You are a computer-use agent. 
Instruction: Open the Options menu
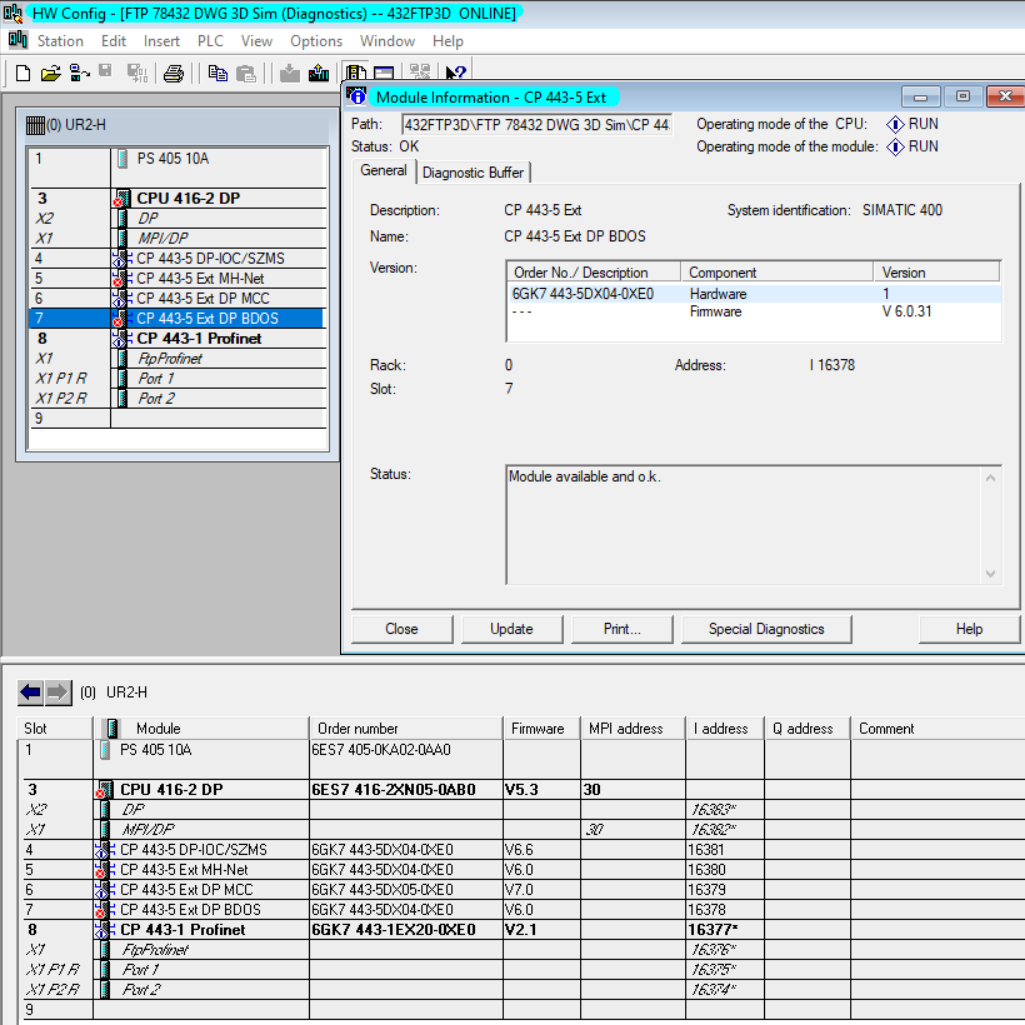click(x=316, y=41)
